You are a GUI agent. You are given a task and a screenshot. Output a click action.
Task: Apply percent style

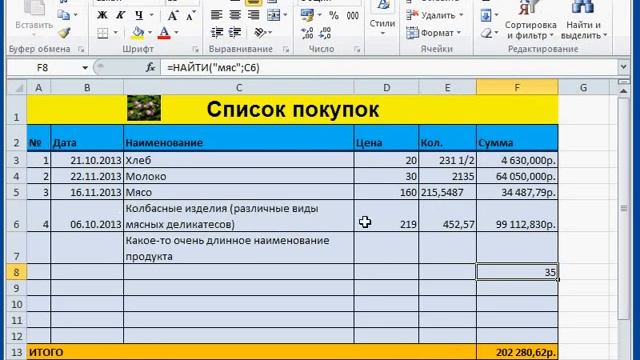tap(334, 16)
